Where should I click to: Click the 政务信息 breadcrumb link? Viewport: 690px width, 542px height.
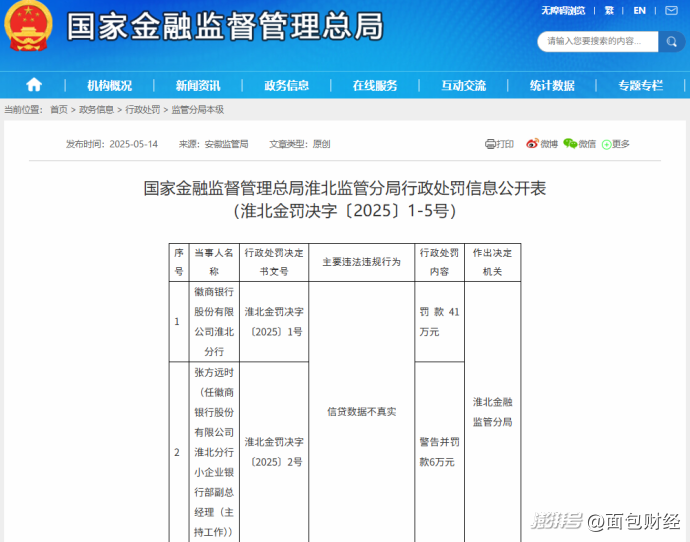[96, 110]
